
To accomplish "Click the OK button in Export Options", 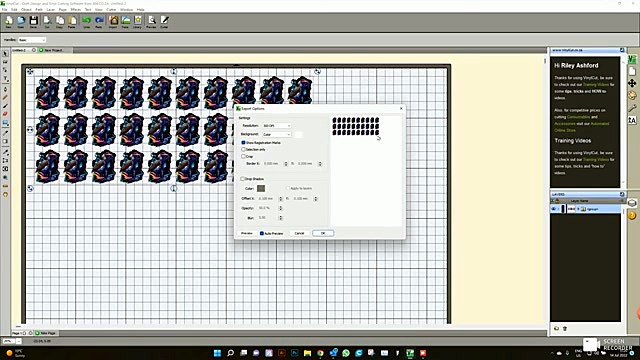I will tap(323, 233).
